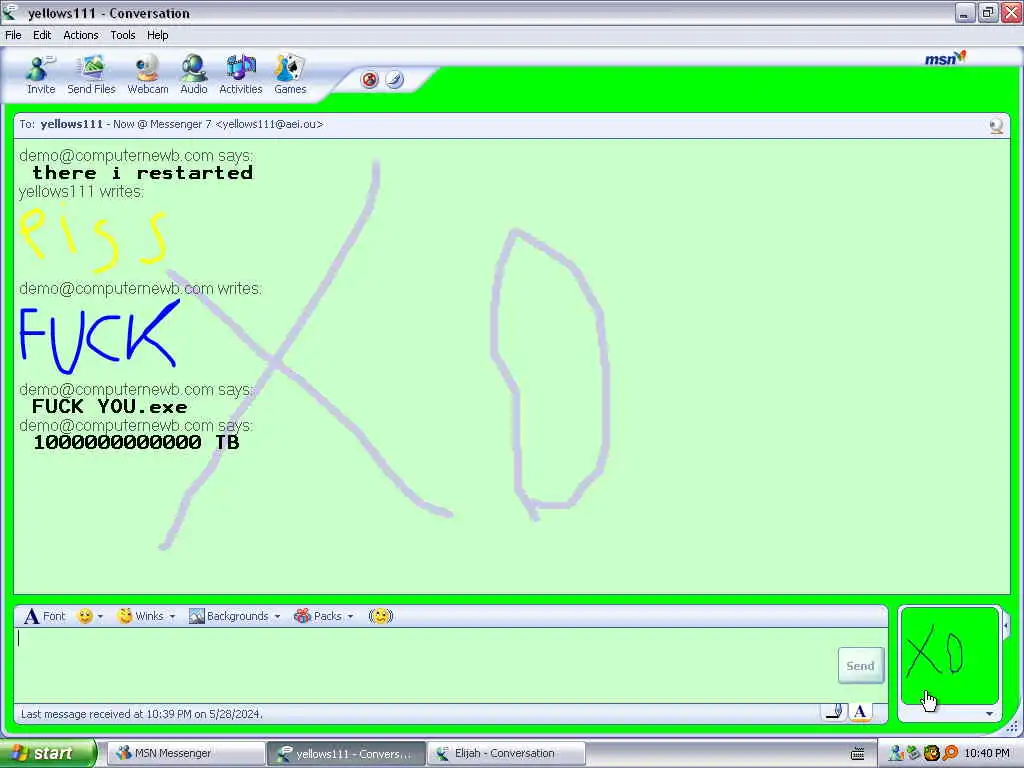The width and height of the screenshot is (1024, 768).
Task: Launch the Games menu
Action: pos(290,75)
